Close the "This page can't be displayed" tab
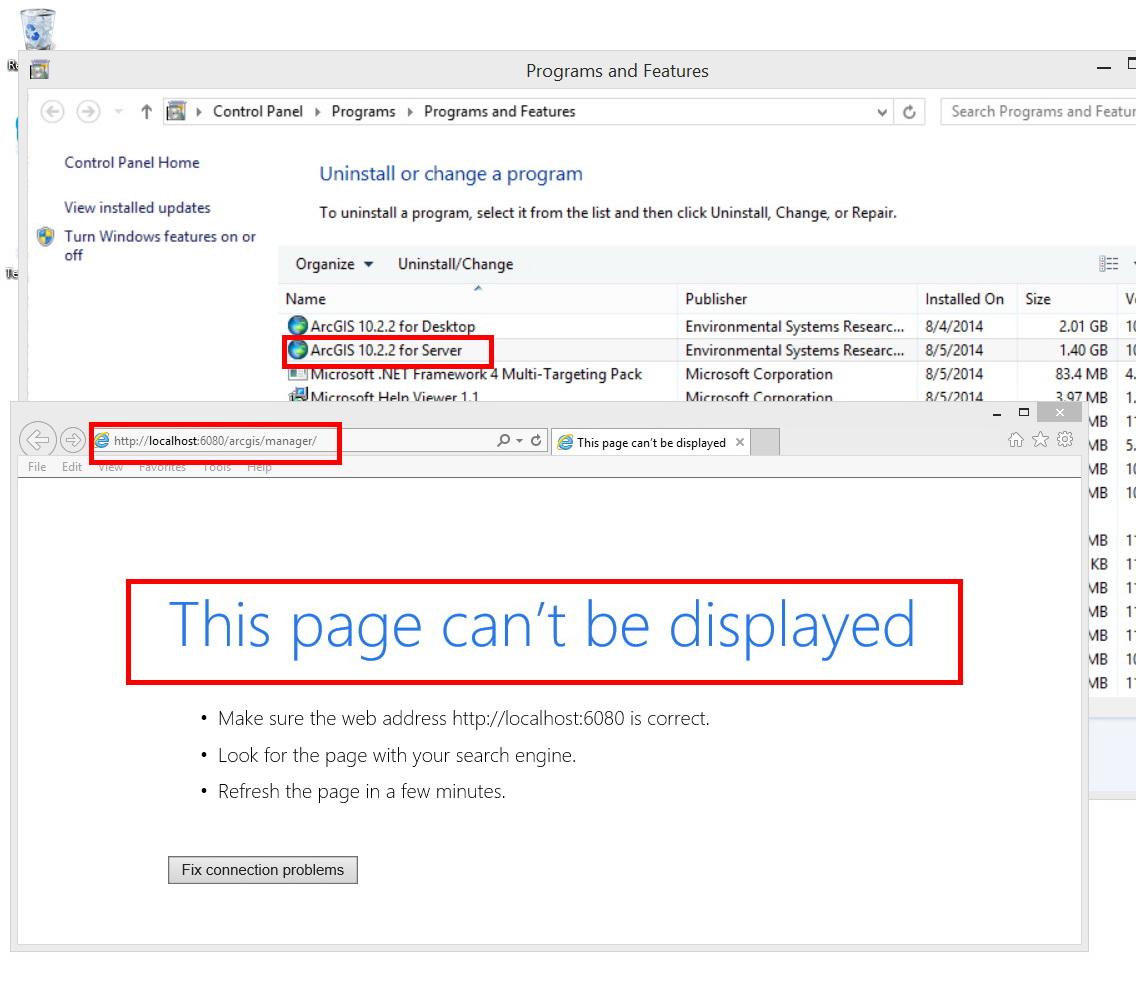 point(740,442)
